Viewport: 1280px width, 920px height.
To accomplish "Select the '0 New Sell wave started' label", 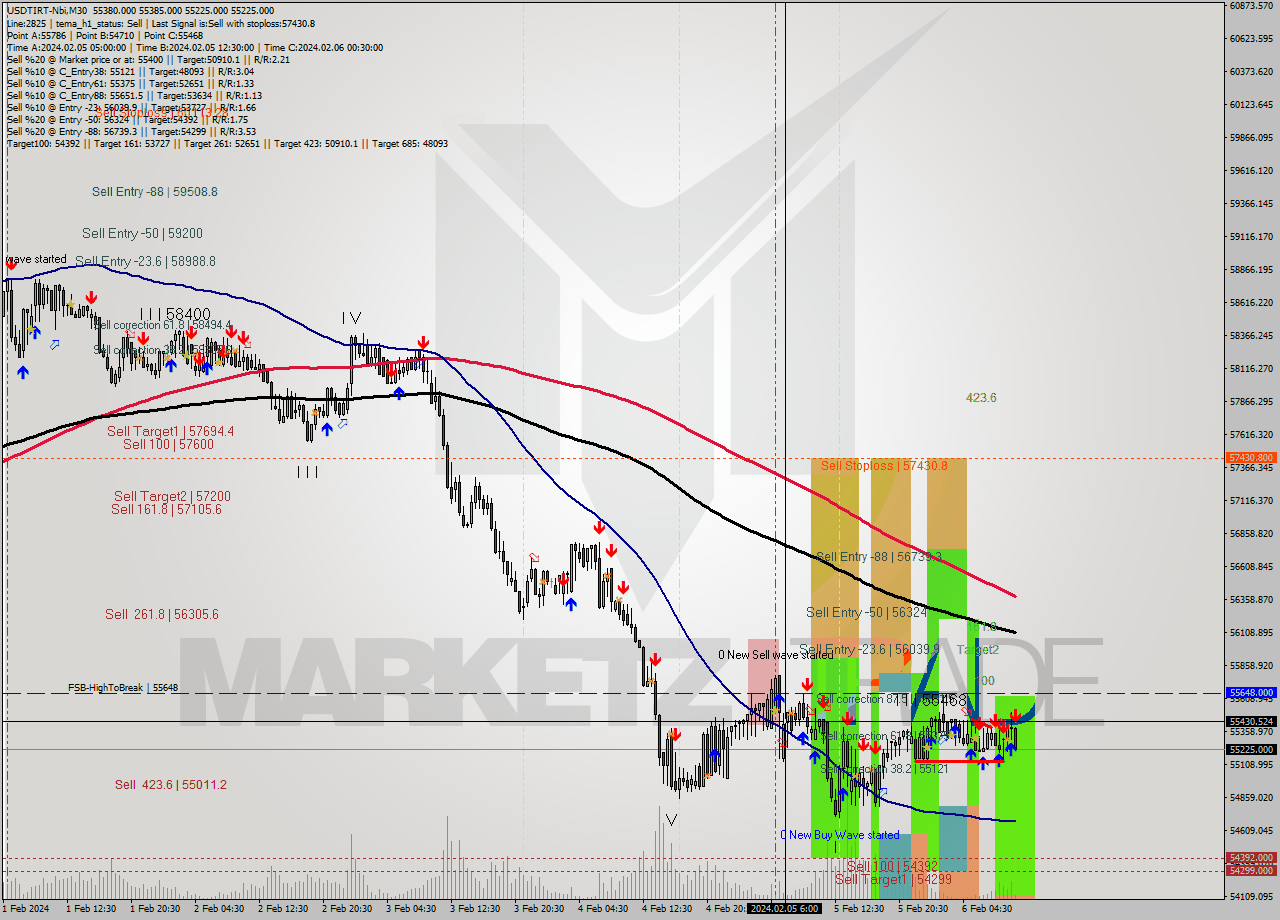I will tap(775, 655).
